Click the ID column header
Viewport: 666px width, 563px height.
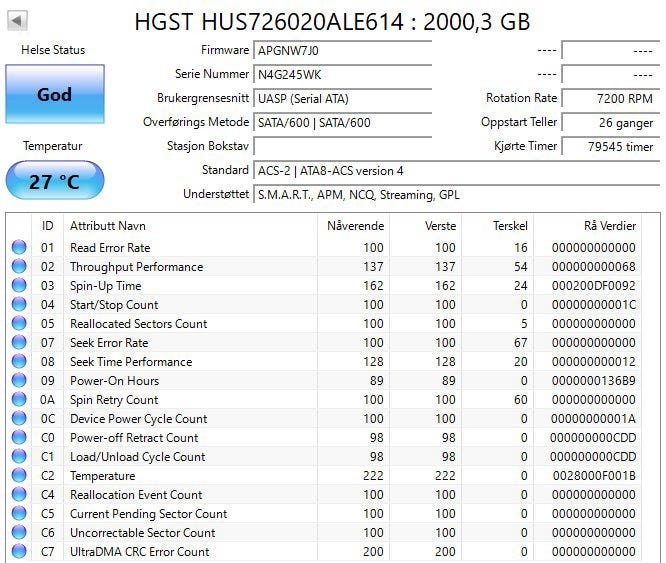[x=48, y=225]
